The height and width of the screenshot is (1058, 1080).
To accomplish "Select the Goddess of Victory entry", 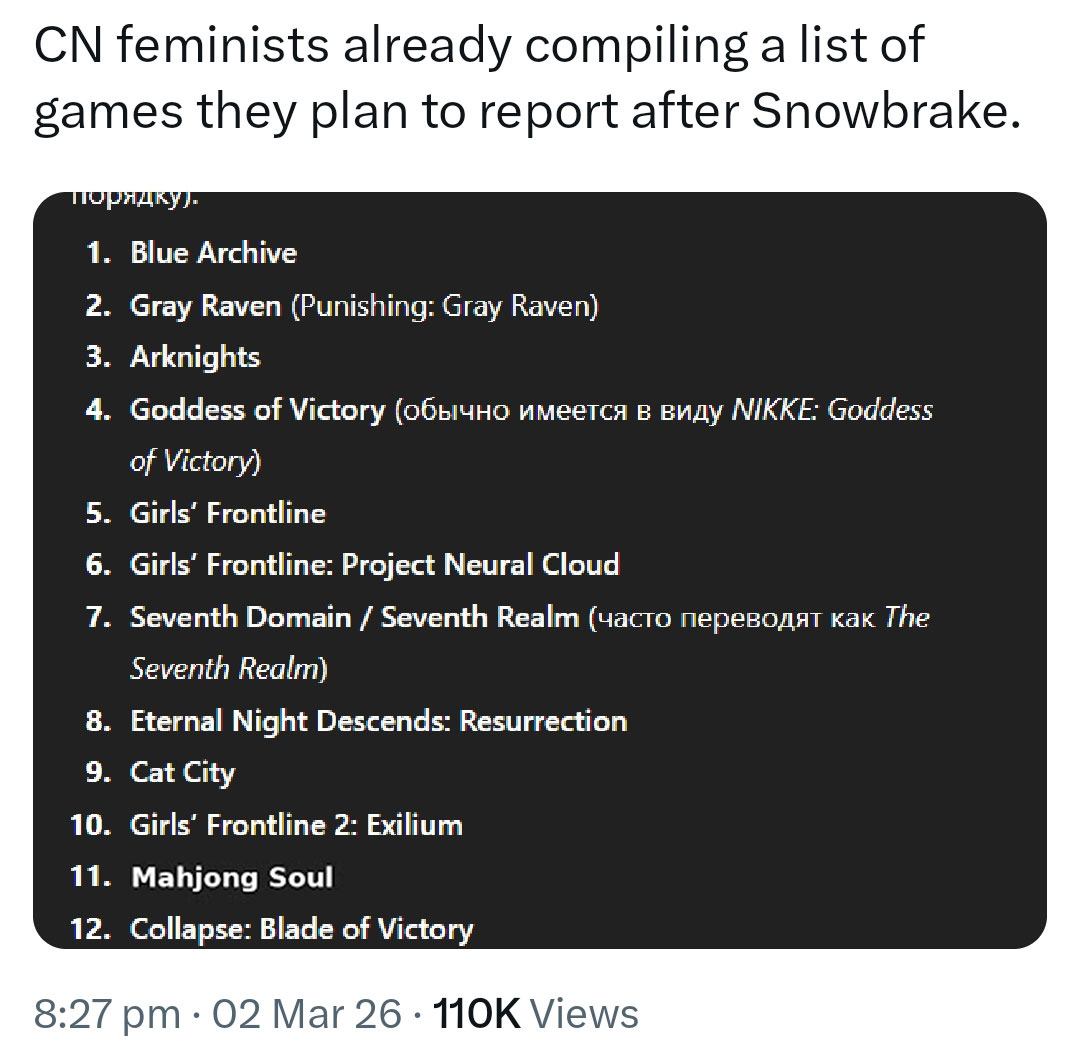I will pyautogui.click(x=257, y=410).
